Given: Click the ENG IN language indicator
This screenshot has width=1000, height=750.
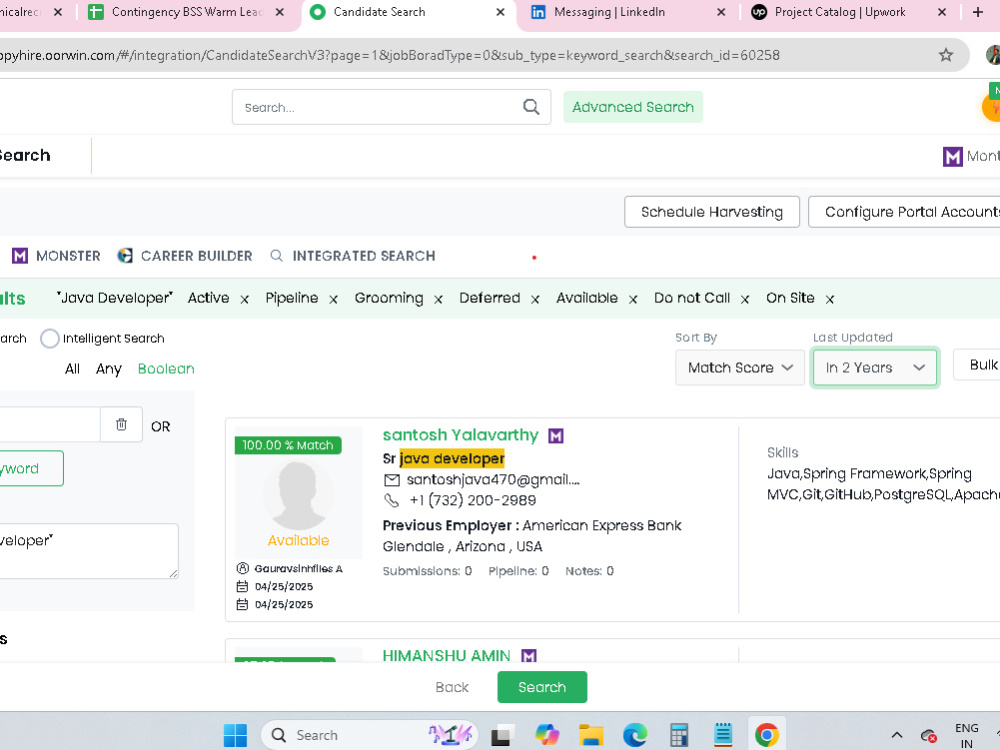Looking at the screenshot, I should (x=966, y=735).
